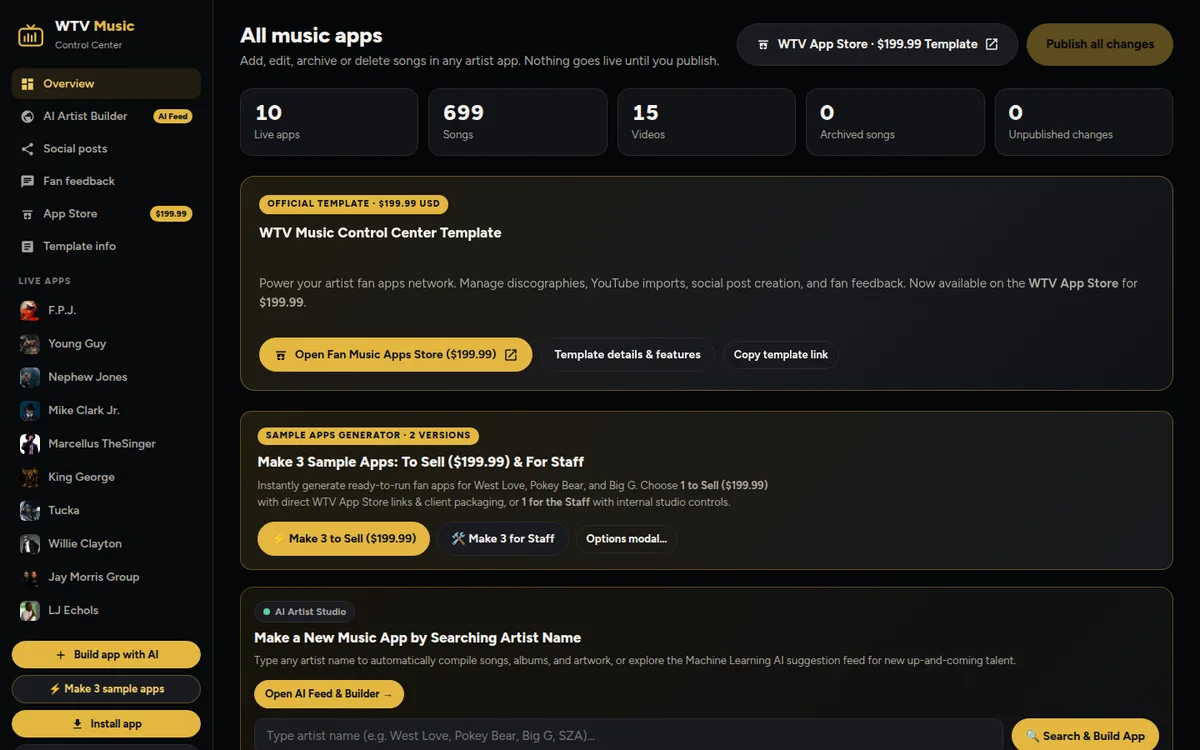Open Fan Music Apps Store ($199.99)
1200x750 pixels.
coord(395,355)
